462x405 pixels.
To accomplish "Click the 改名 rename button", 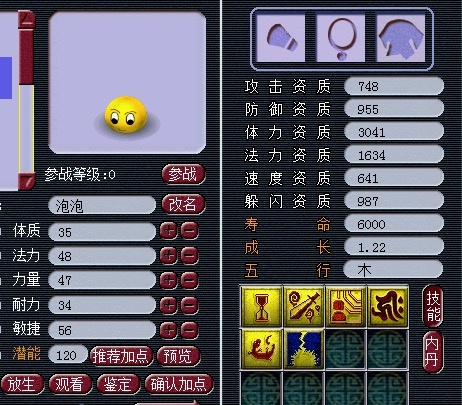I will [183, 204].
